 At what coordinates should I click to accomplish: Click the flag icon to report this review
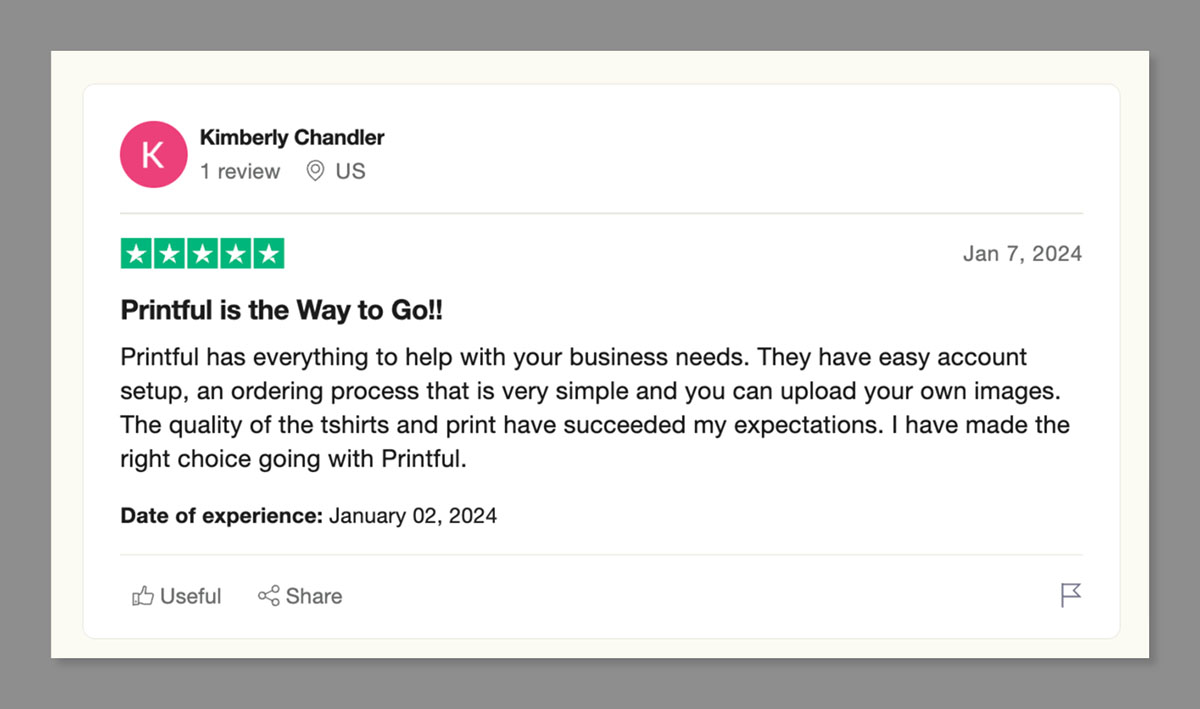[1071, 595]
